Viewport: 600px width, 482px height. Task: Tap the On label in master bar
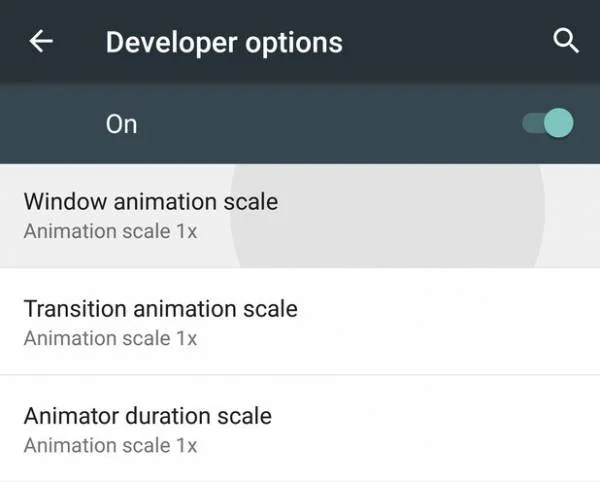121,124
